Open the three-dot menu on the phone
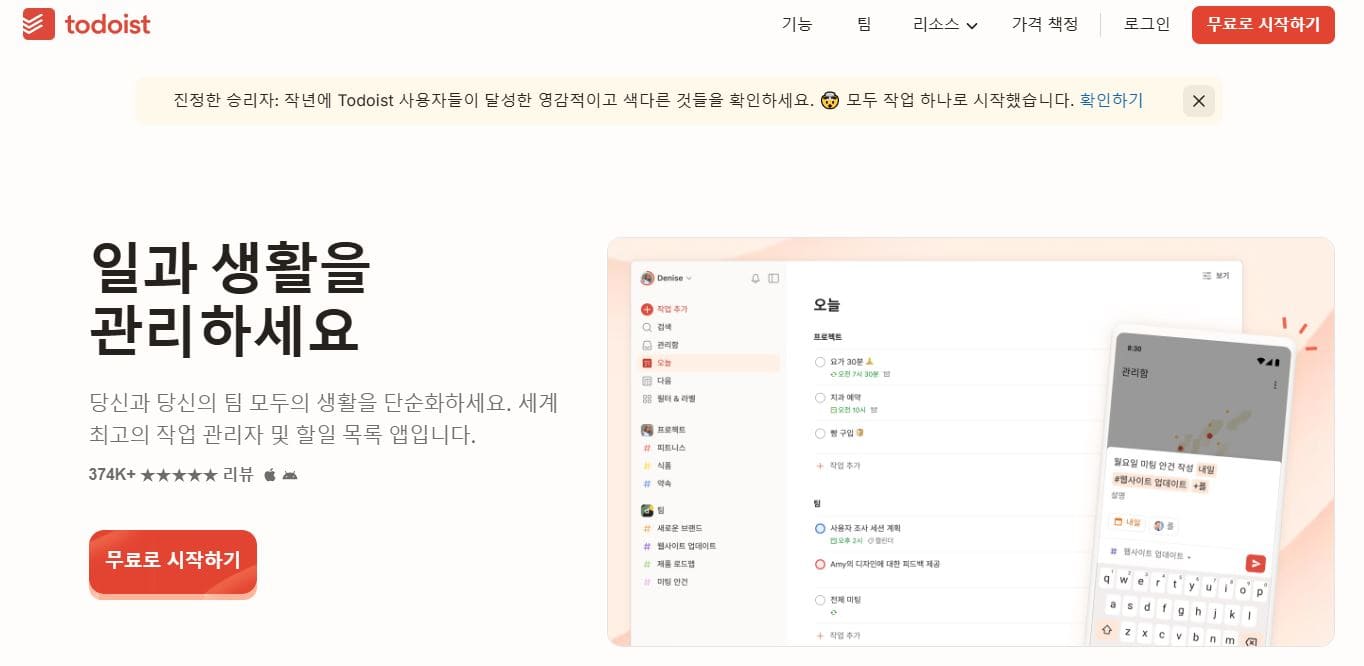1364x666 pixels. 1274,385
